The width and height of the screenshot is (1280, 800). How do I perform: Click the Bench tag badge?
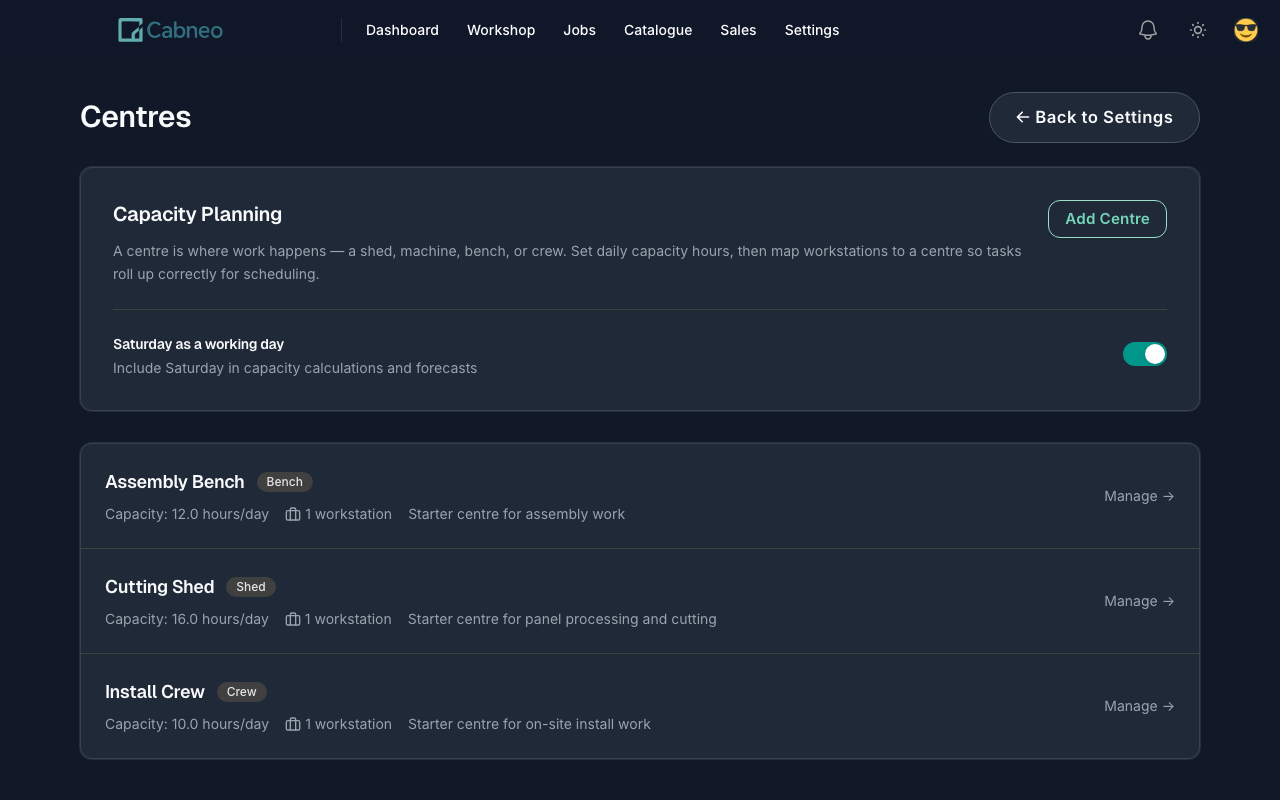point(284,482)
